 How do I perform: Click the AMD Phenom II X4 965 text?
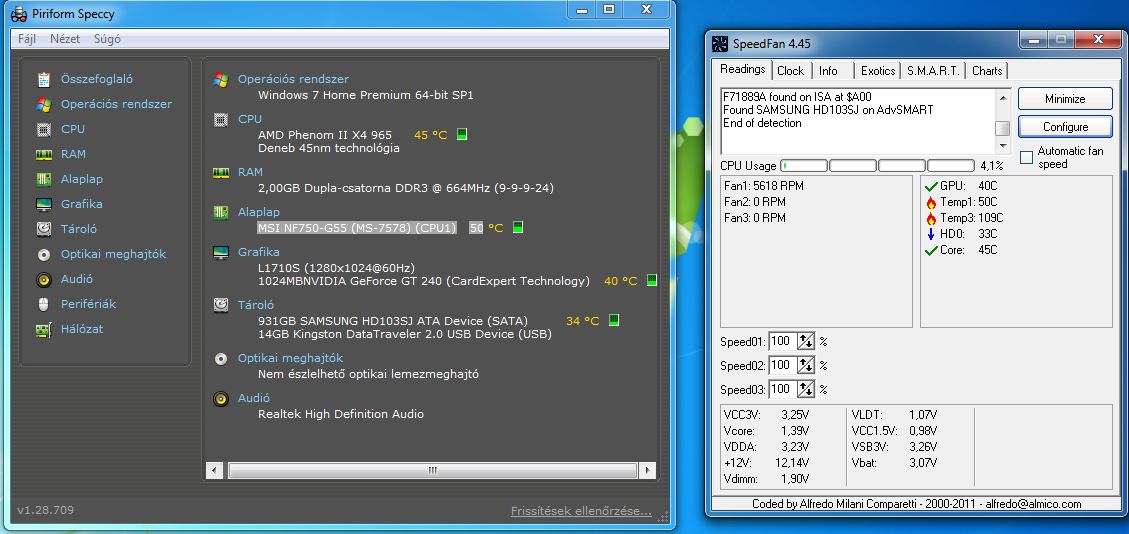[325, 135]
